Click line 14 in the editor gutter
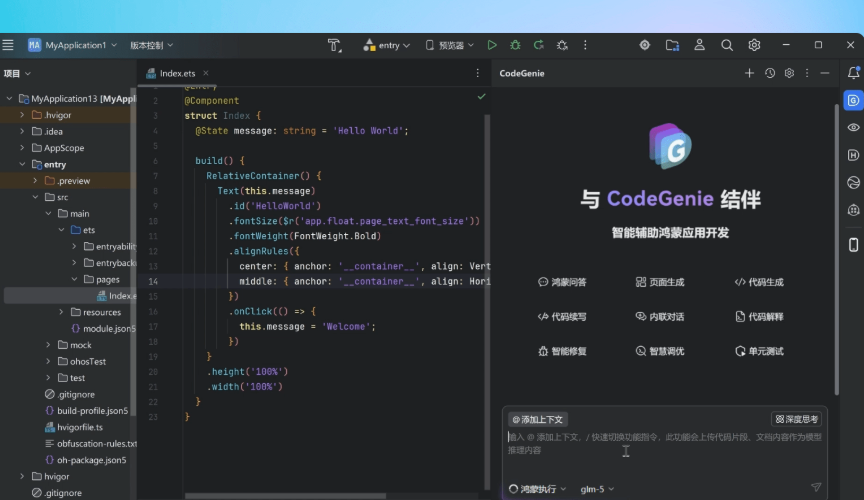This screenshot has height=500, width=864. pyautogui.click(x=153, y=281)
